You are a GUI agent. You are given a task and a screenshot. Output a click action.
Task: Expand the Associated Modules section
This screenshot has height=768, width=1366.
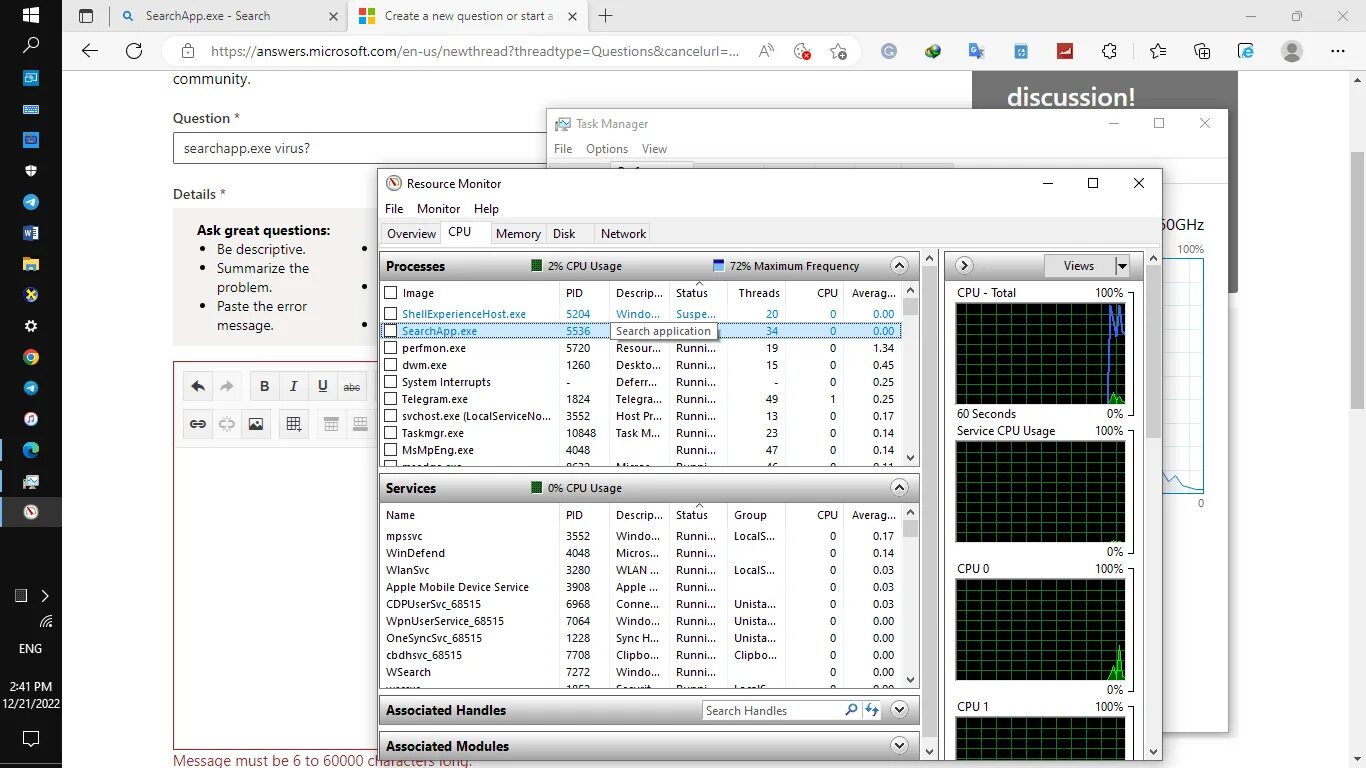pos(899,745)
